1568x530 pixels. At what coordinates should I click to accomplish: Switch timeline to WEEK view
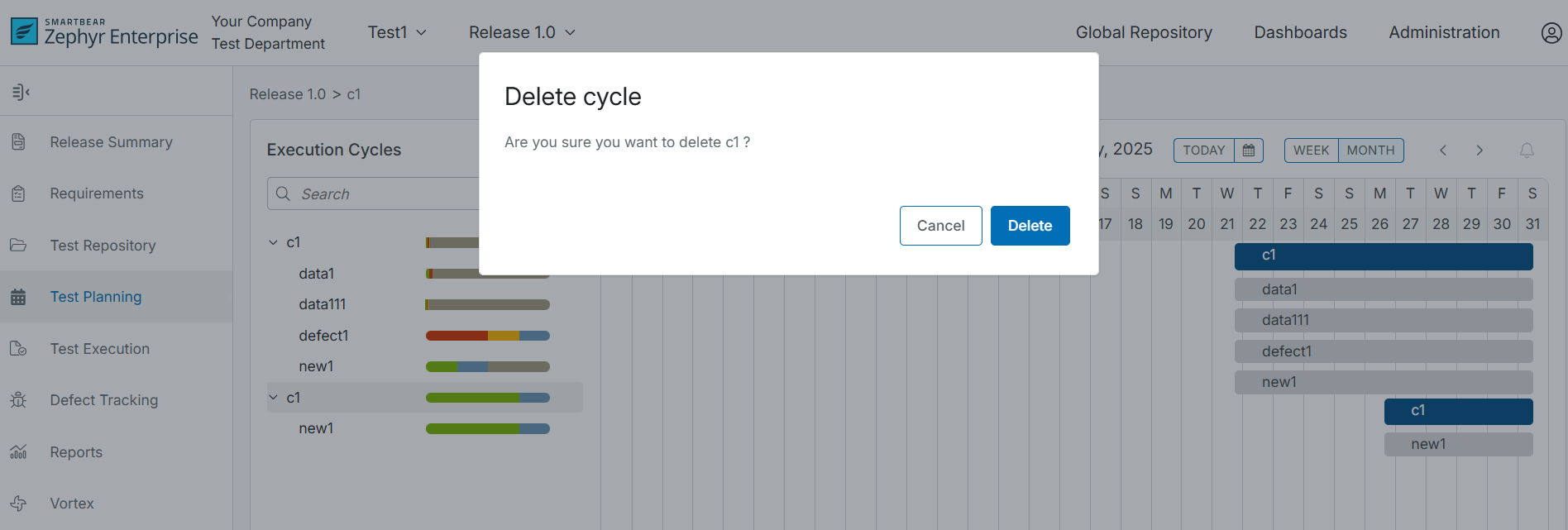pos(1311,150)
